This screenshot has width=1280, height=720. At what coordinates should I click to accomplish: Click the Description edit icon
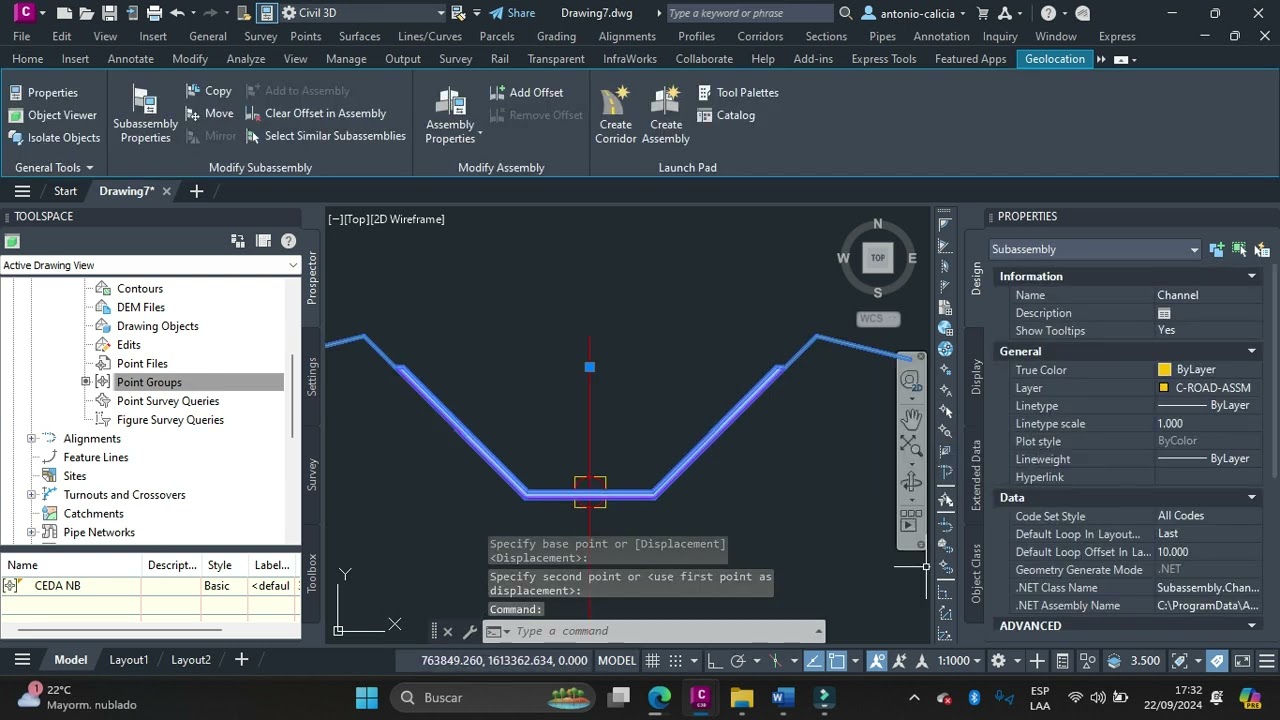pyautogui.click(x=1164, y=313)
